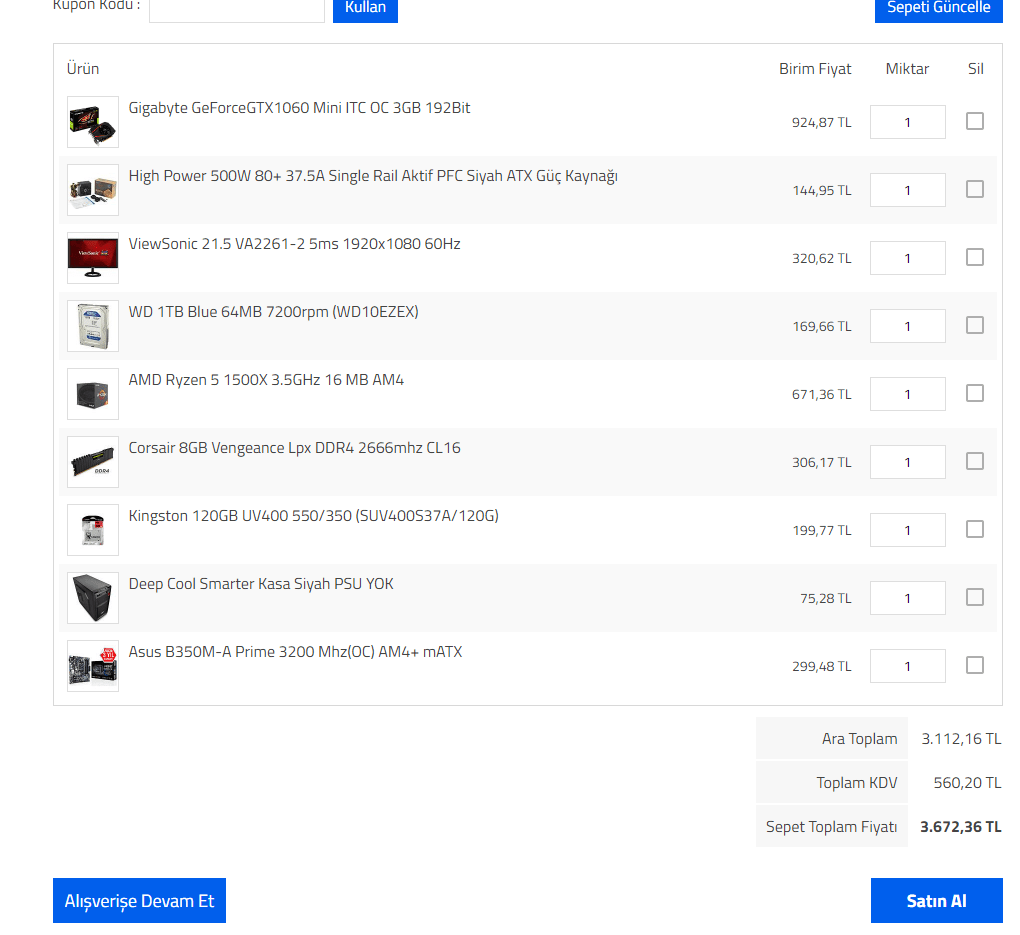Viewport: 1020px width, 935px height.
Task: Edit quantity field for Gigabyte GeForce GTX1060
Action: (907, 122)
